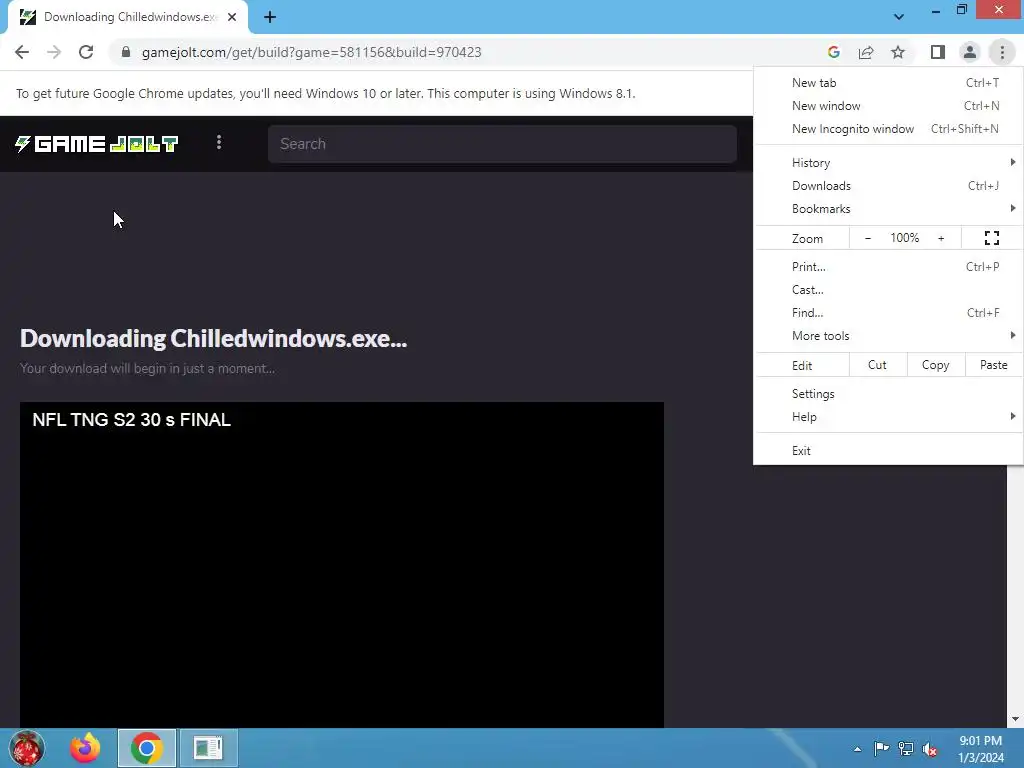The height and width of the screenshot is (768, 1024).
Task: Click the Downloading Chilledwindows.exe tab title
Action: tap(130, 17)
